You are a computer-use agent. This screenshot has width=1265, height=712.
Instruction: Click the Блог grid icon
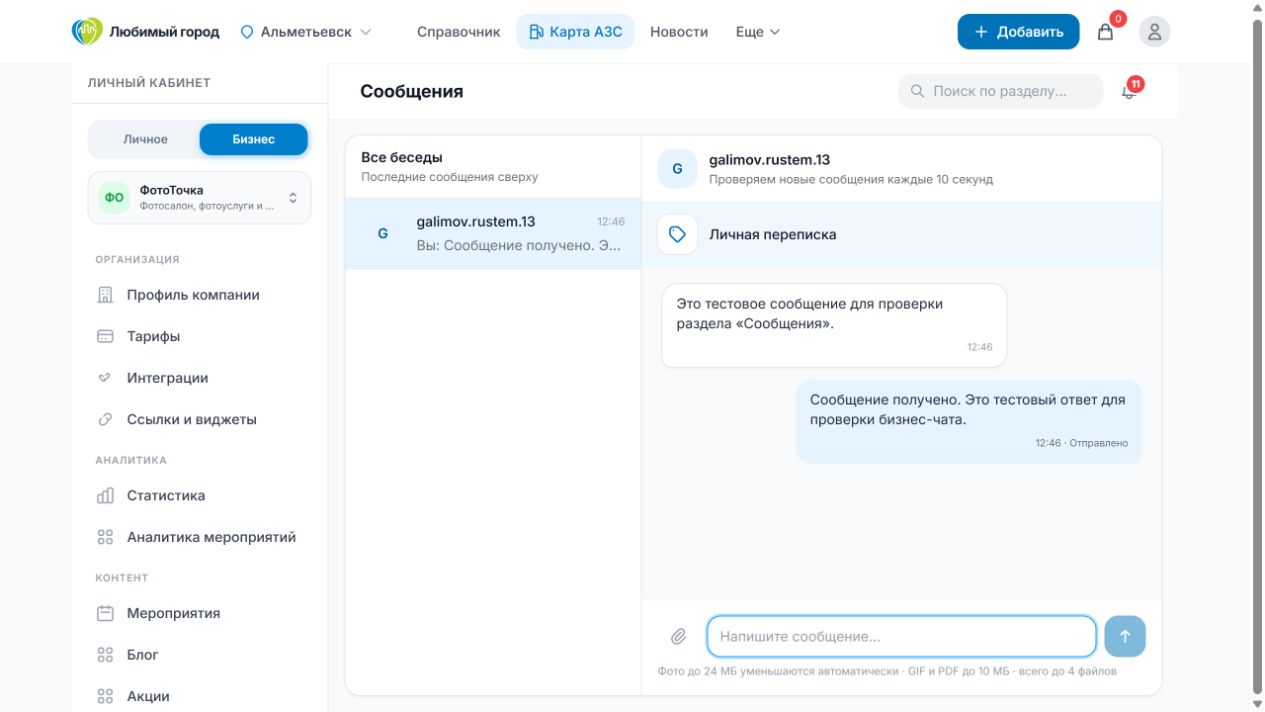[x=105, y=655]
